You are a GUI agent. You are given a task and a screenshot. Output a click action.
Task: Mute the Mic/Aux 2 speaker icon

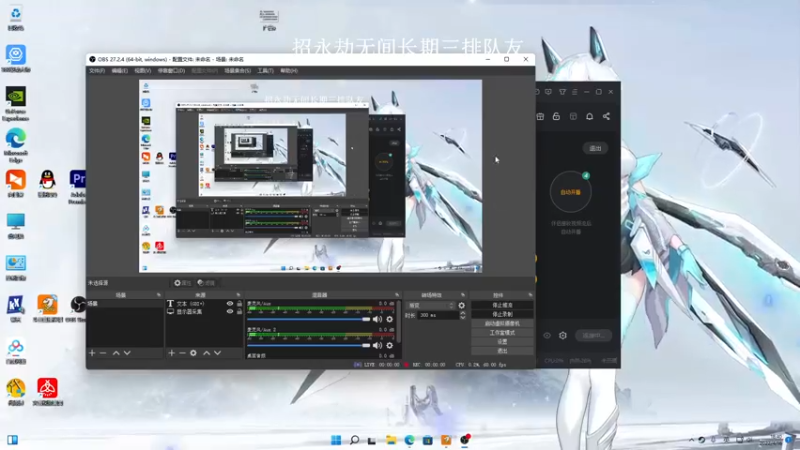point(377,345)
